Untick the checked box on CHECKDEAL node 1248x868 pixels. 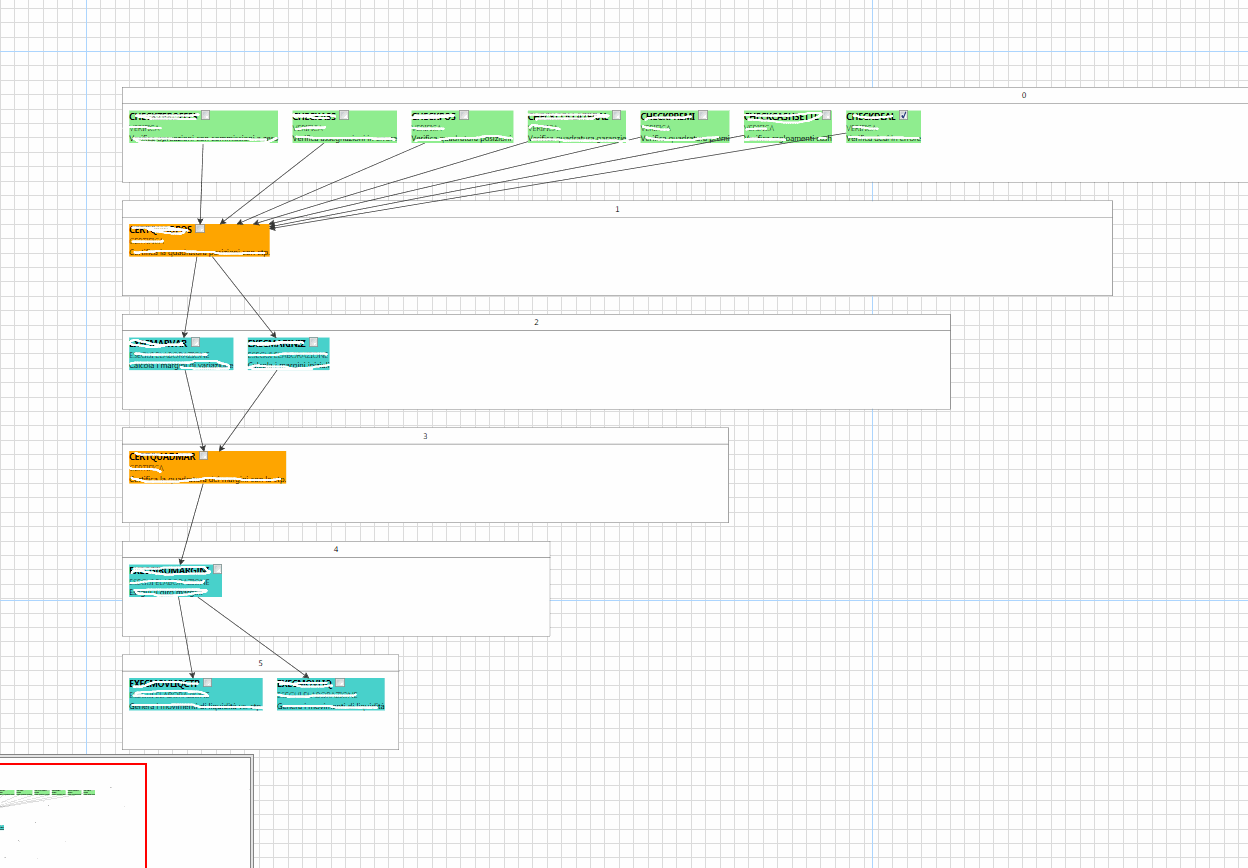pyautogui.click(x=903, y=115)
